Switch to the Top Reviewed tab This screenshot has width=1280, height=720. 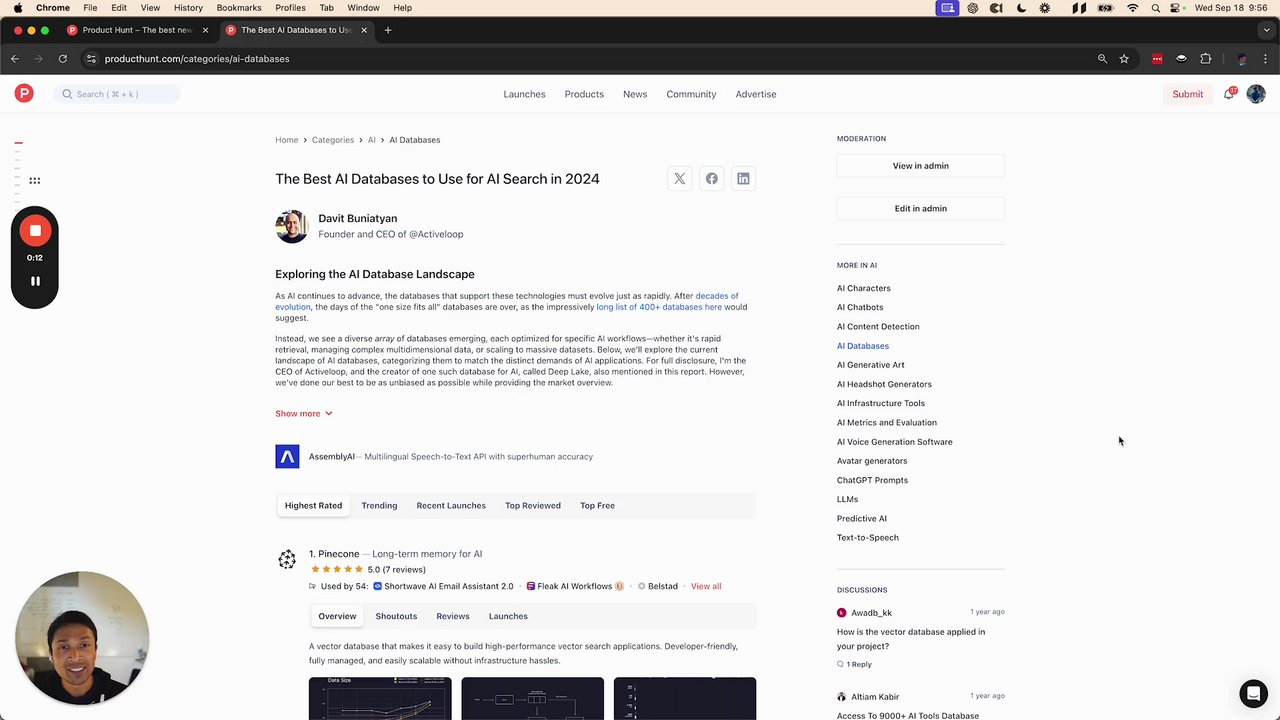click(533, 506)
